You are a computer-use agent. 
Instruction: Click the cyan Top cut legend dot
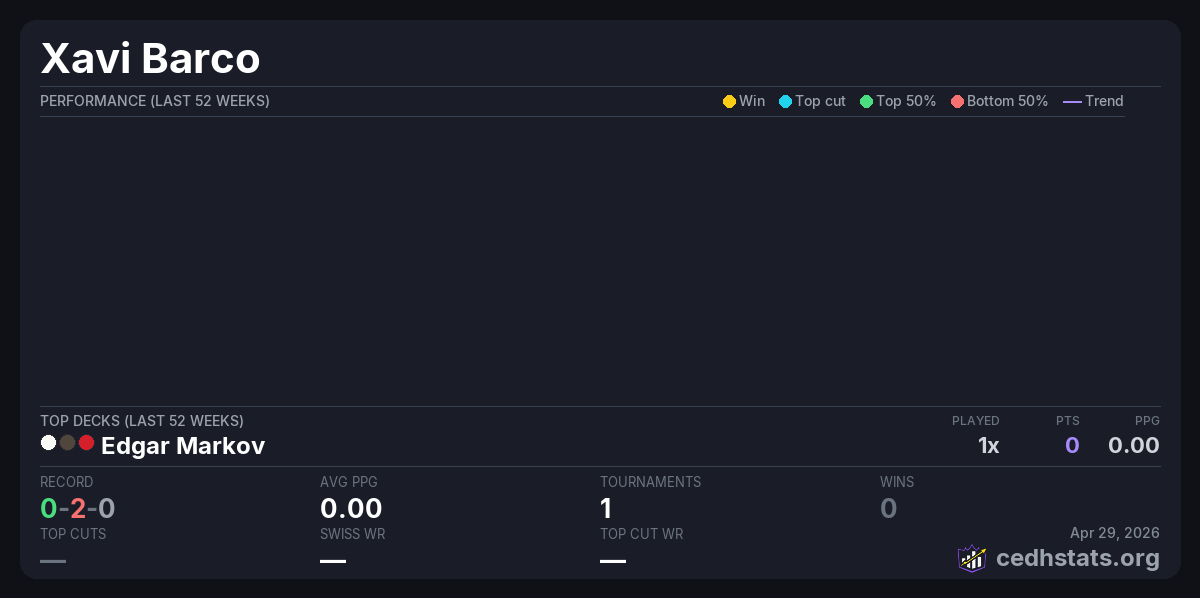[785, 101]
